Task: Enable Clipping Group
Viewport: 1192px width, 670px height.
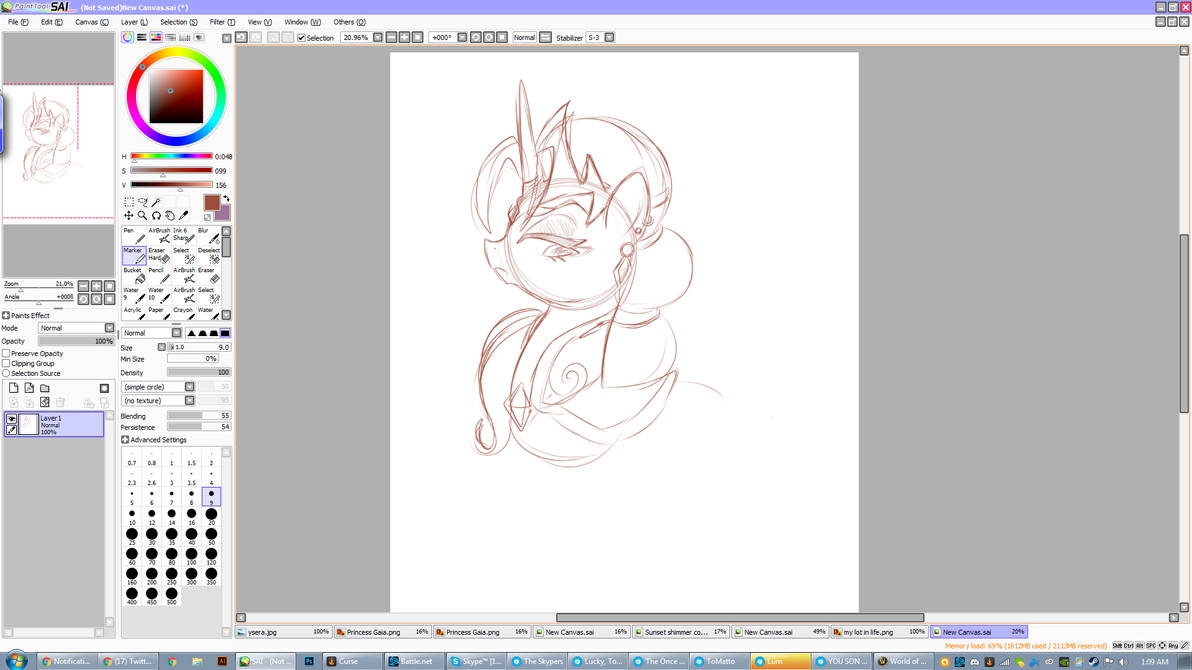Action: [x=6, y=364]
